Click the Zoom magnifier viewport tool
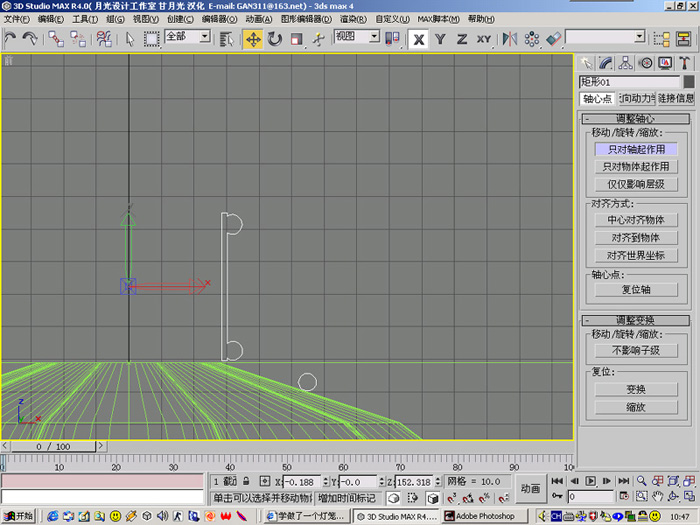The width and height of the screenshot is (700, 525). tap(642, 481)
